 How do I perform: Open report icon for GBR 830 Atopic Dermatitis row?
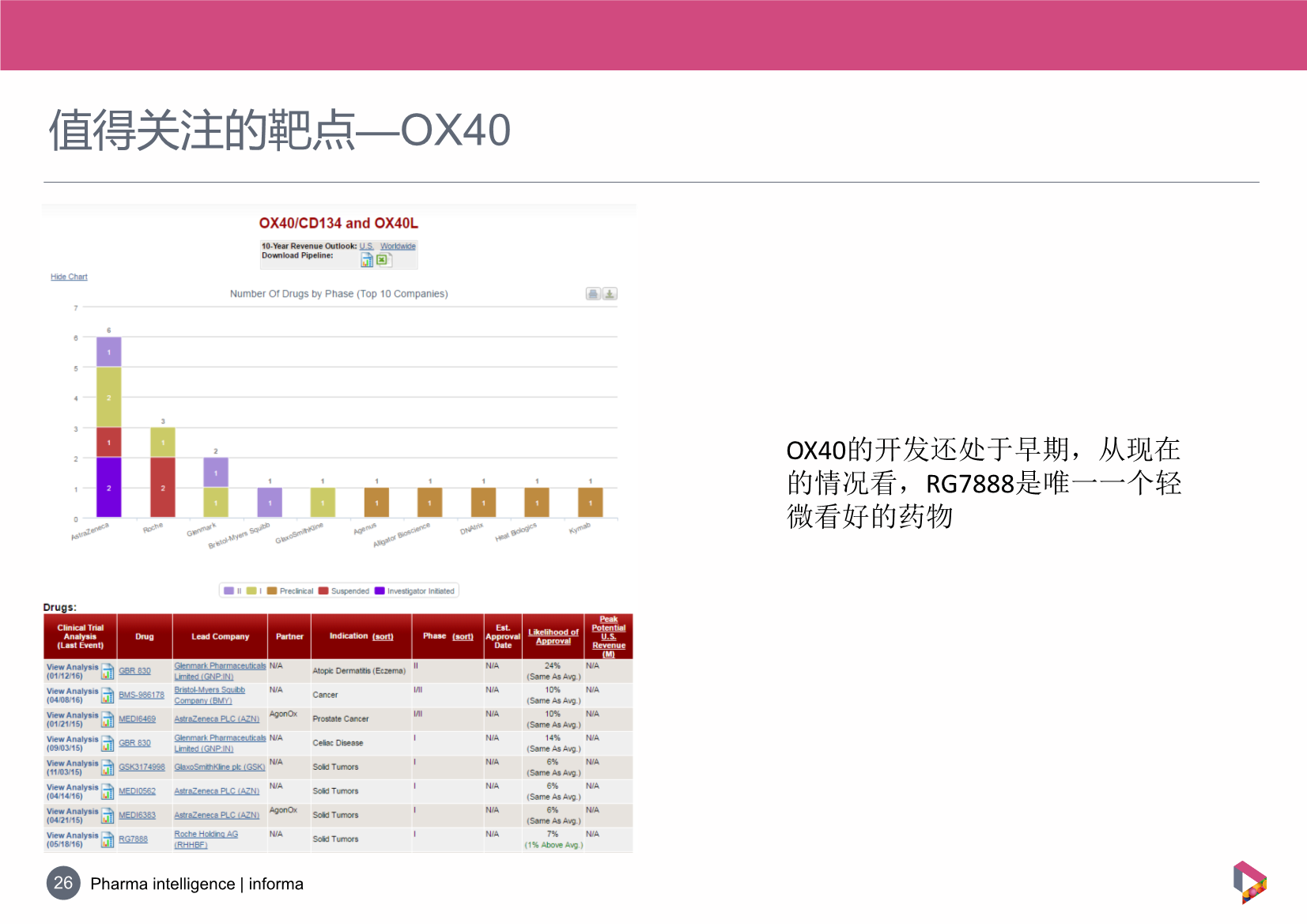[108, 672]
